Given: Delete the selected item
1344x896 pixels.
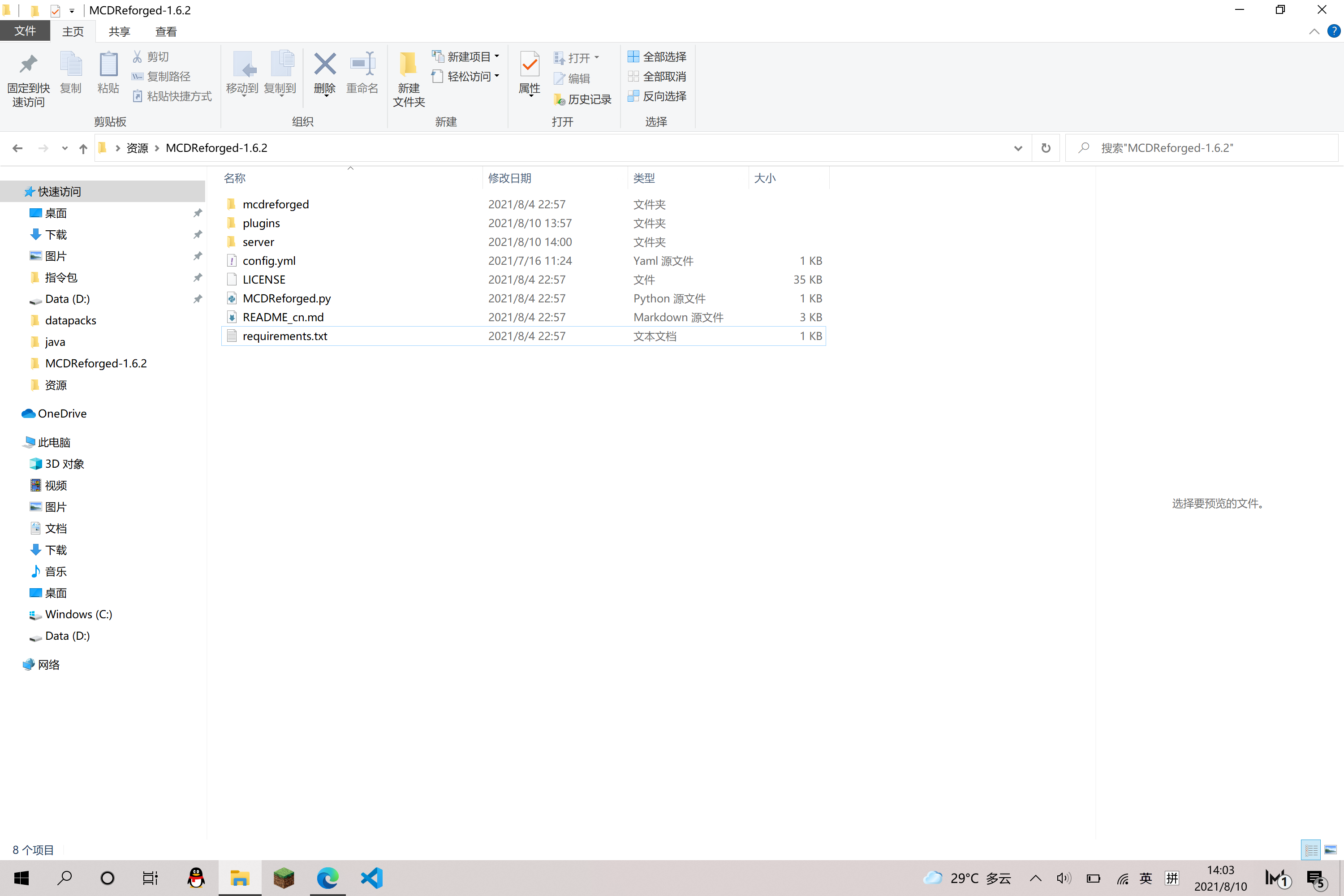Looking at the screenshot, I should point(324,74).
